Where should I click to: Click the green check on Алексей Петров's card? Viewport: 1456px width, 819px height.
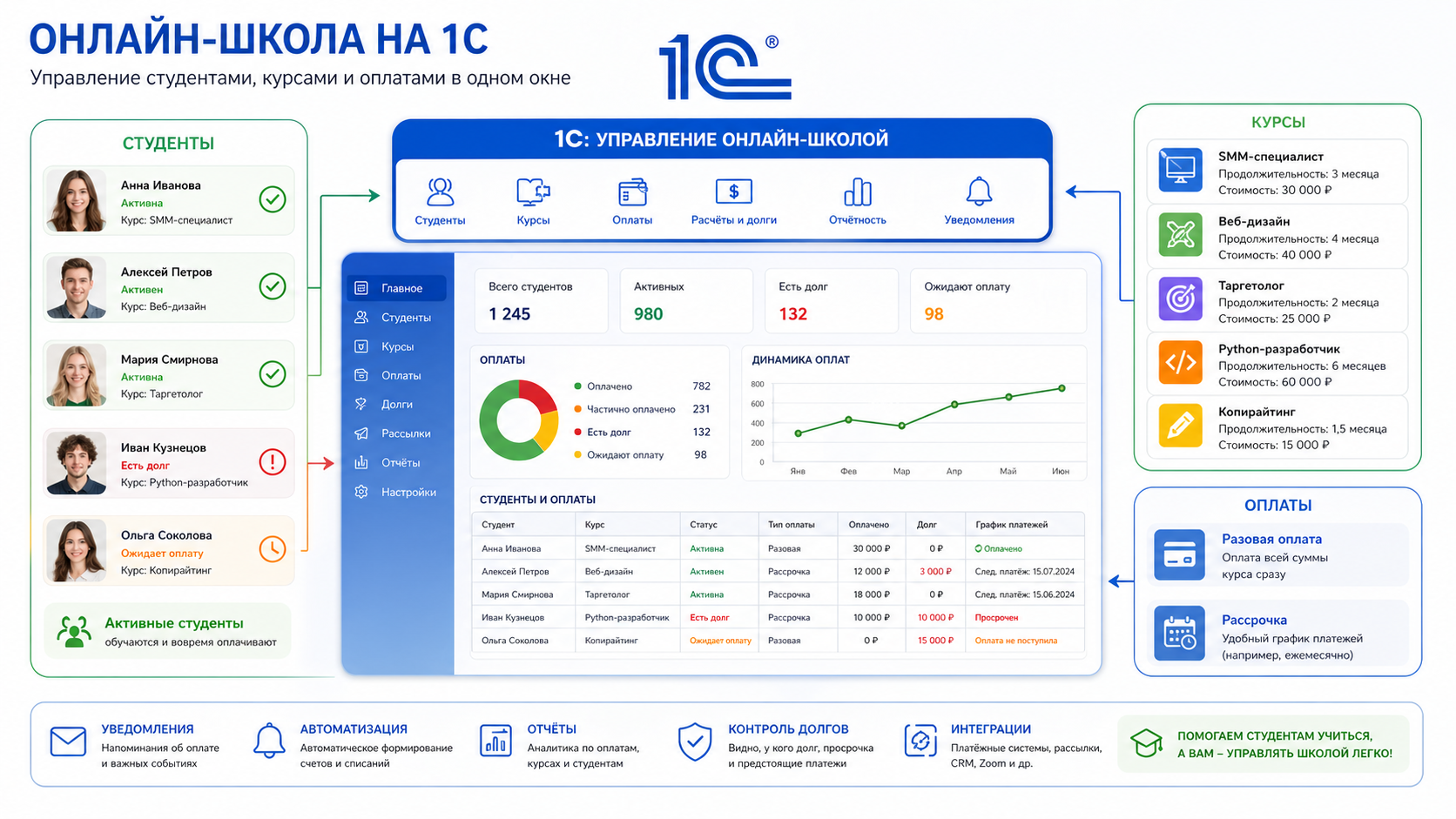click(x=273, y=286)
